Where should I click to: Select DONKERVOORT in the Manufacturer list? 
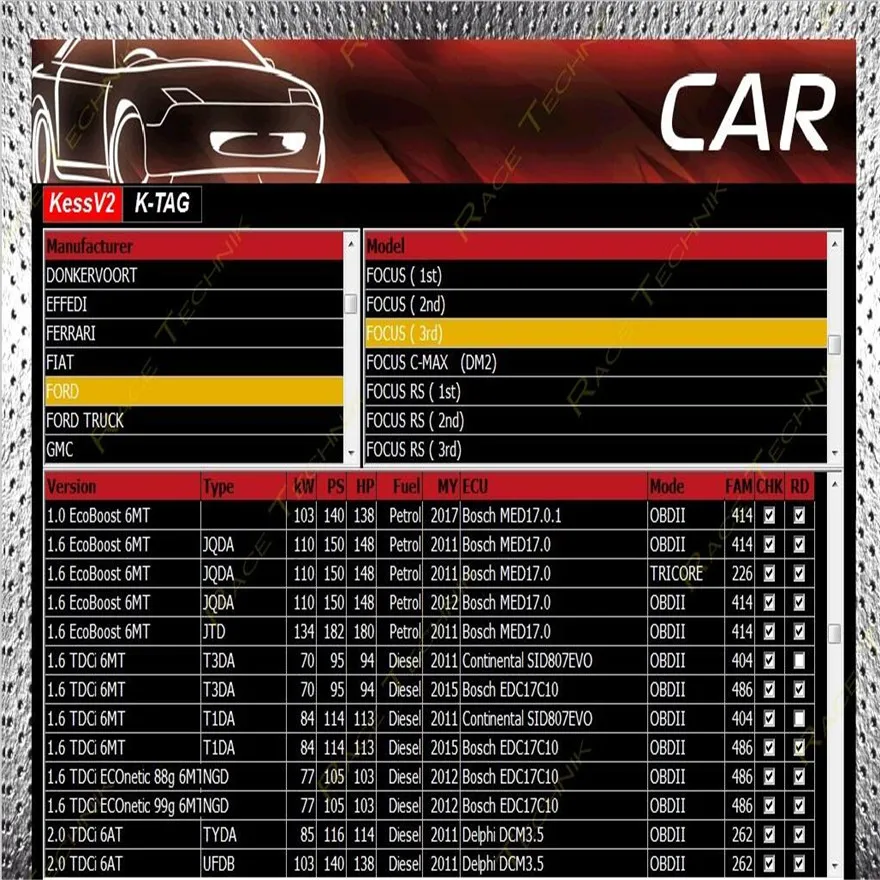[x=194, y=276]
